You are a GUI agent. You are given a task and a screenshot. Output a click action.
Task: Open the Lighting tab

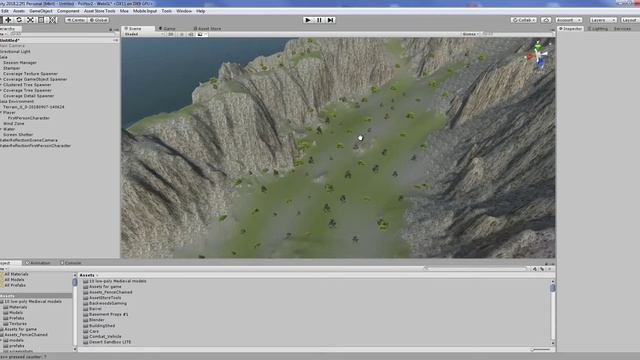598,29
